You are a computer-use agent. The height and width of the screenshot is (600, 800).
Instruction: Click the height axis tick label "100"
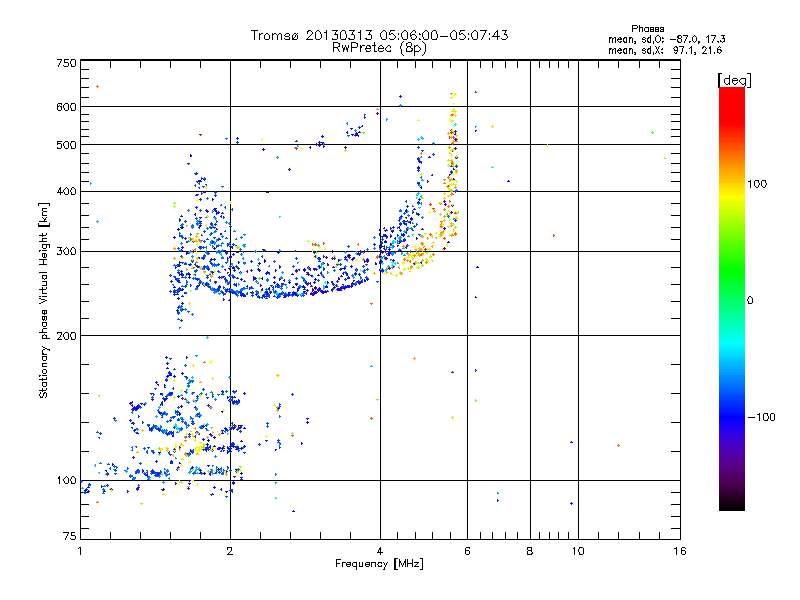click(66, 481)
